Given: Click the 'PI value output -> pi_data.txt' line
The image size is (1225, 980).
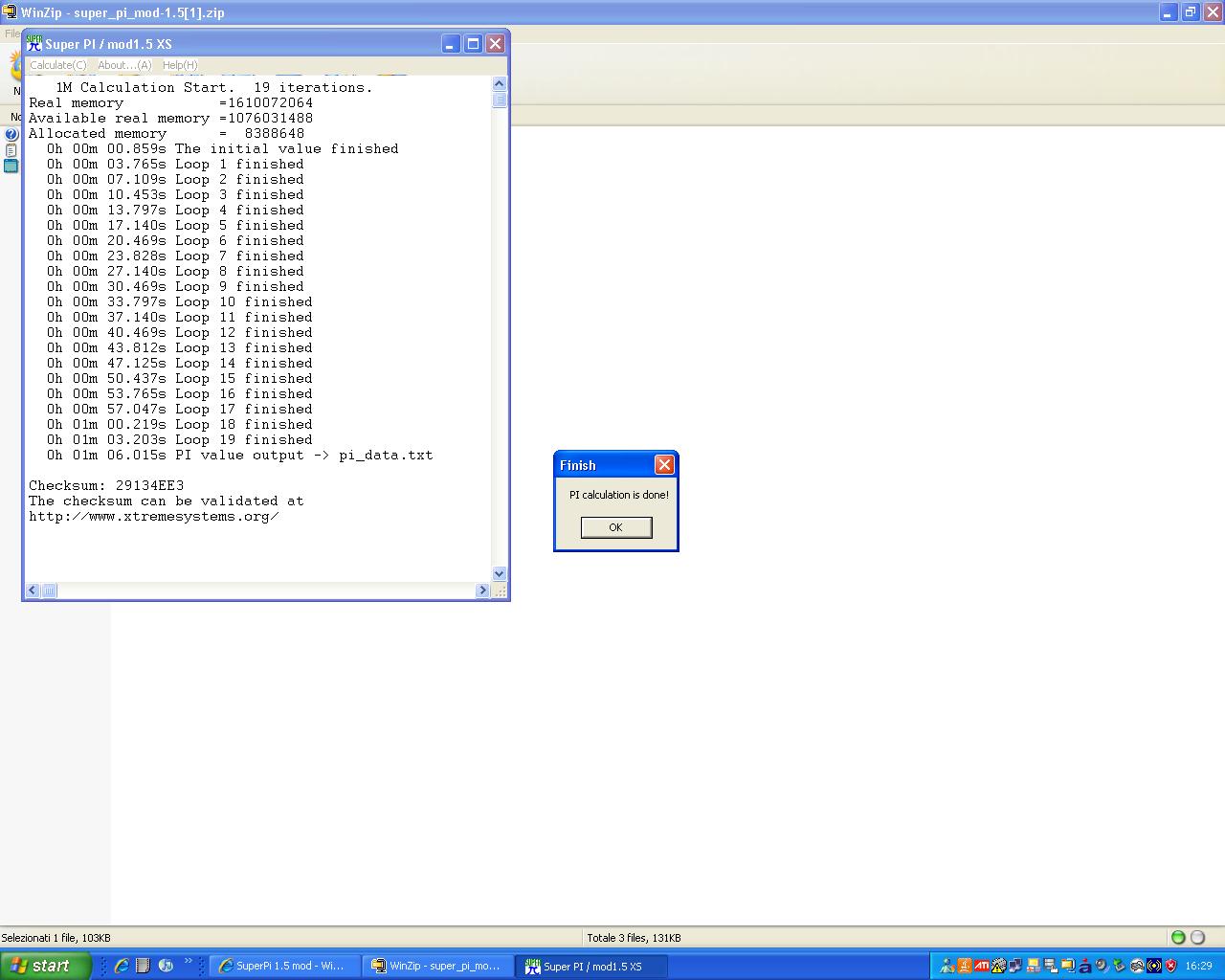Looking at the screenshot, I should pyautogui.click(x=240, y=455).
